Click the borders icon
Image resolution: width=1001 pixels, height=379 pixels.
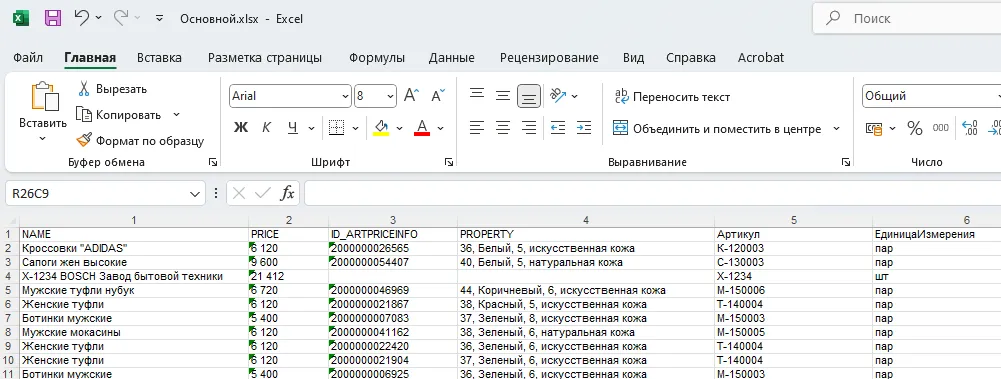tap(336, 128)
